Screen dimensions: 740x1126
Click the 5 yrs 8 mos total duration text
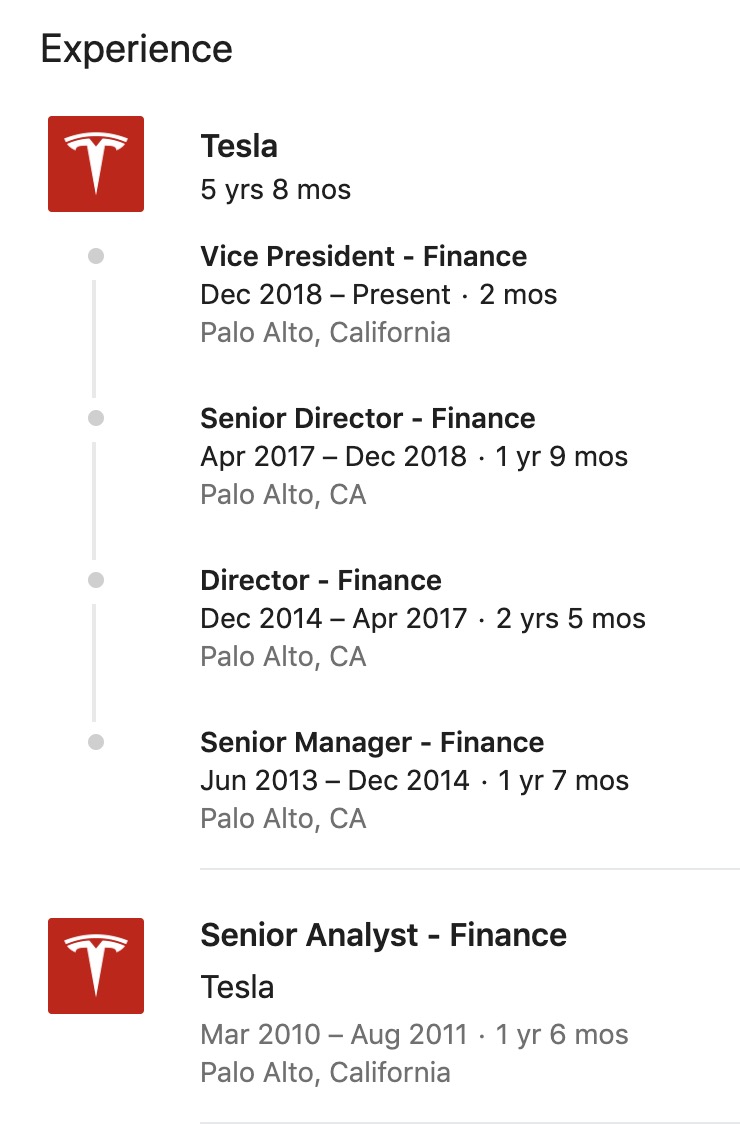276,190
